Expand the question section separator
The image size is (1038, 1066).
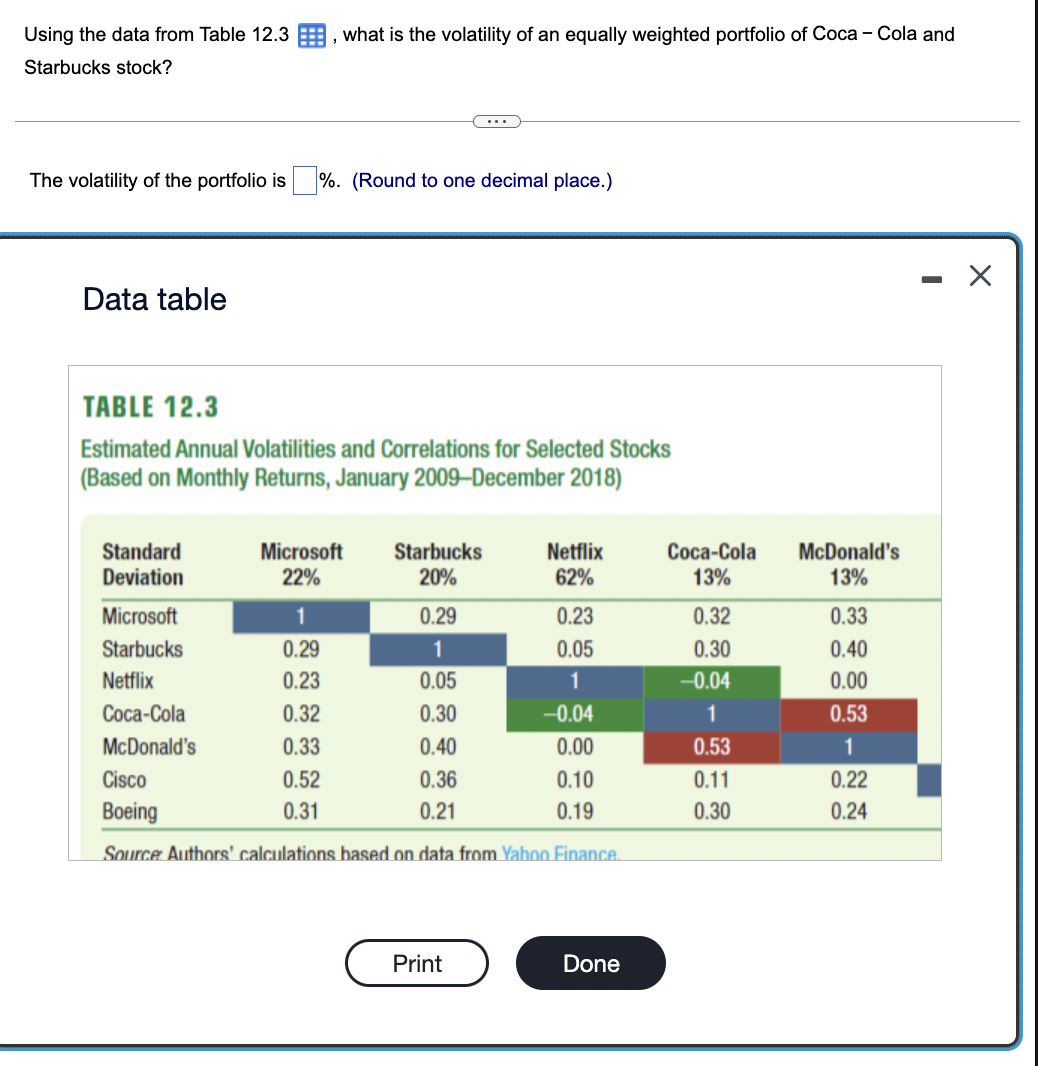[x=497, y=121]
